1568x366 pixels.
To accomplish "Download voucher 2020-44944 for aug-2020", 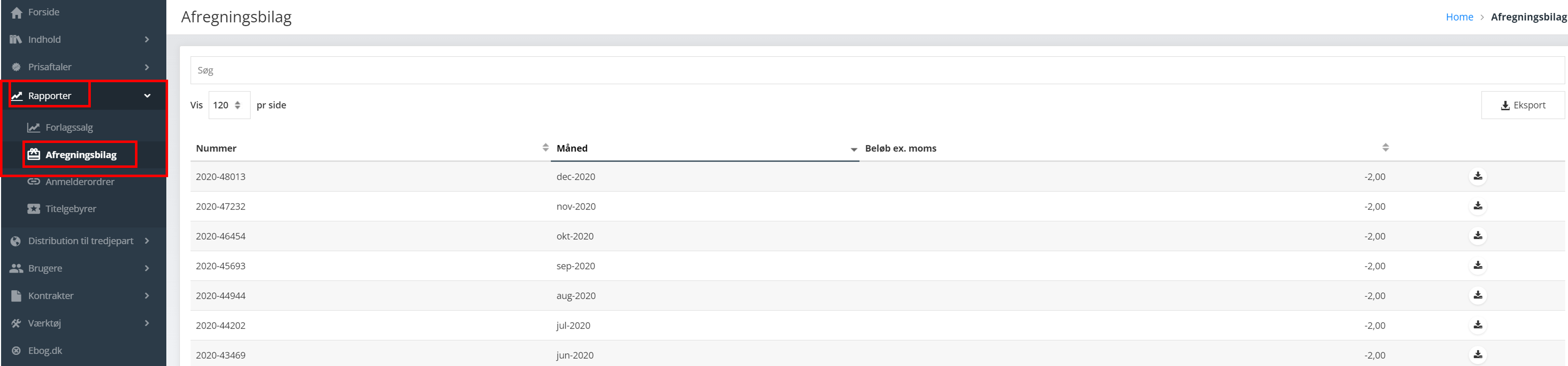I will pyautogui.click(x=1477, y=296).
